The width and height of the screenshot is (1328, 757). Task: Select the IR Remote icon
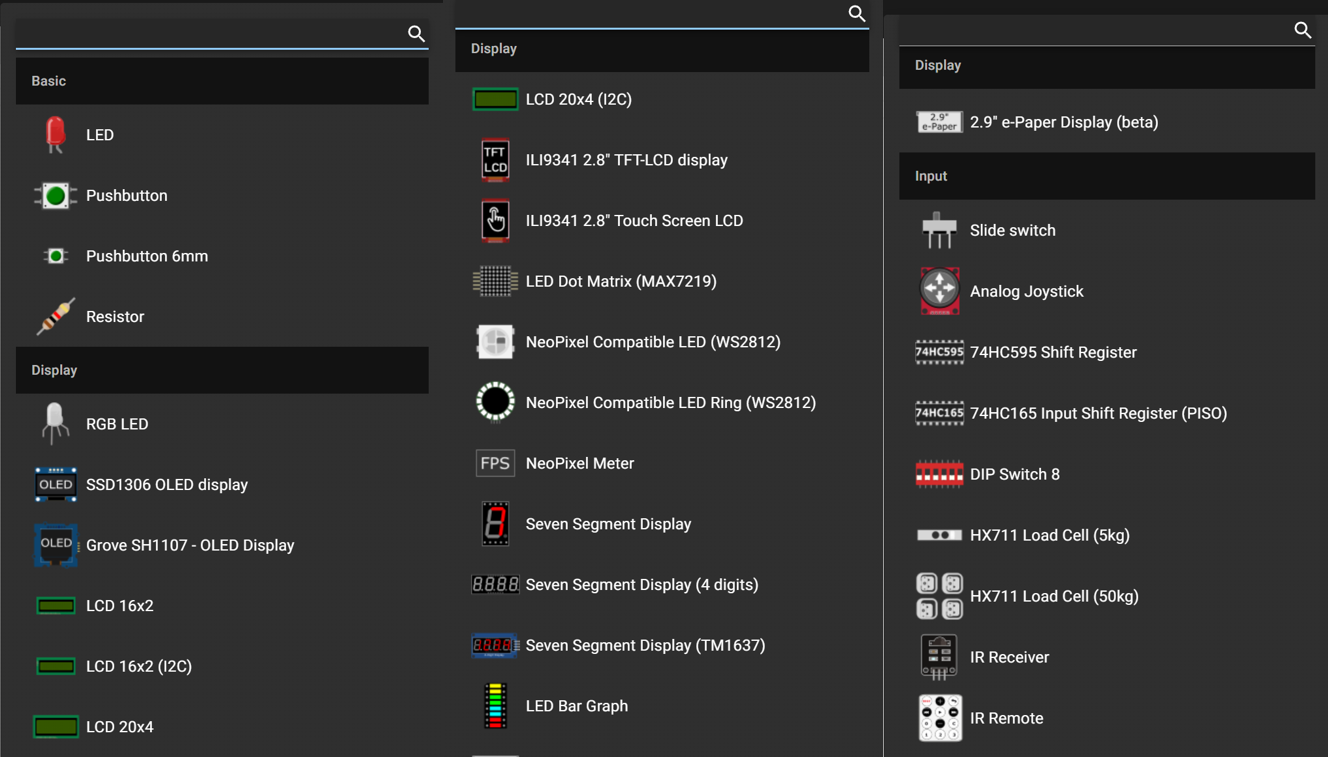coord(939,718)
